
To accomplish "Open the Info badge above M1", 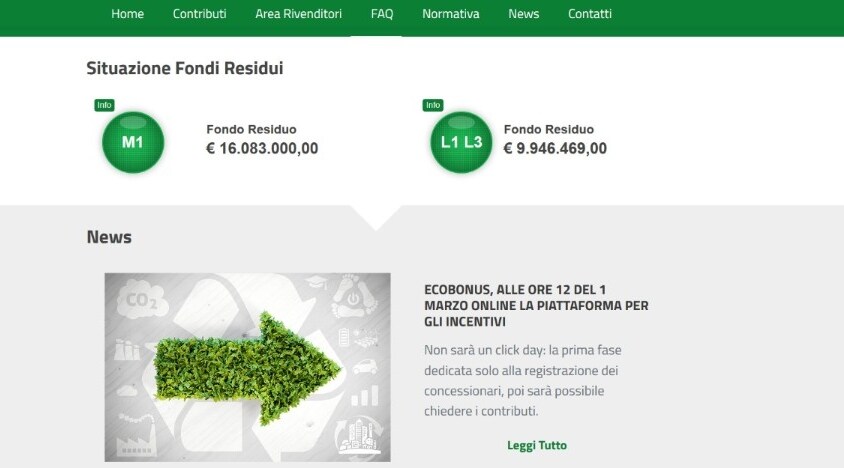I will coord(104,105).
